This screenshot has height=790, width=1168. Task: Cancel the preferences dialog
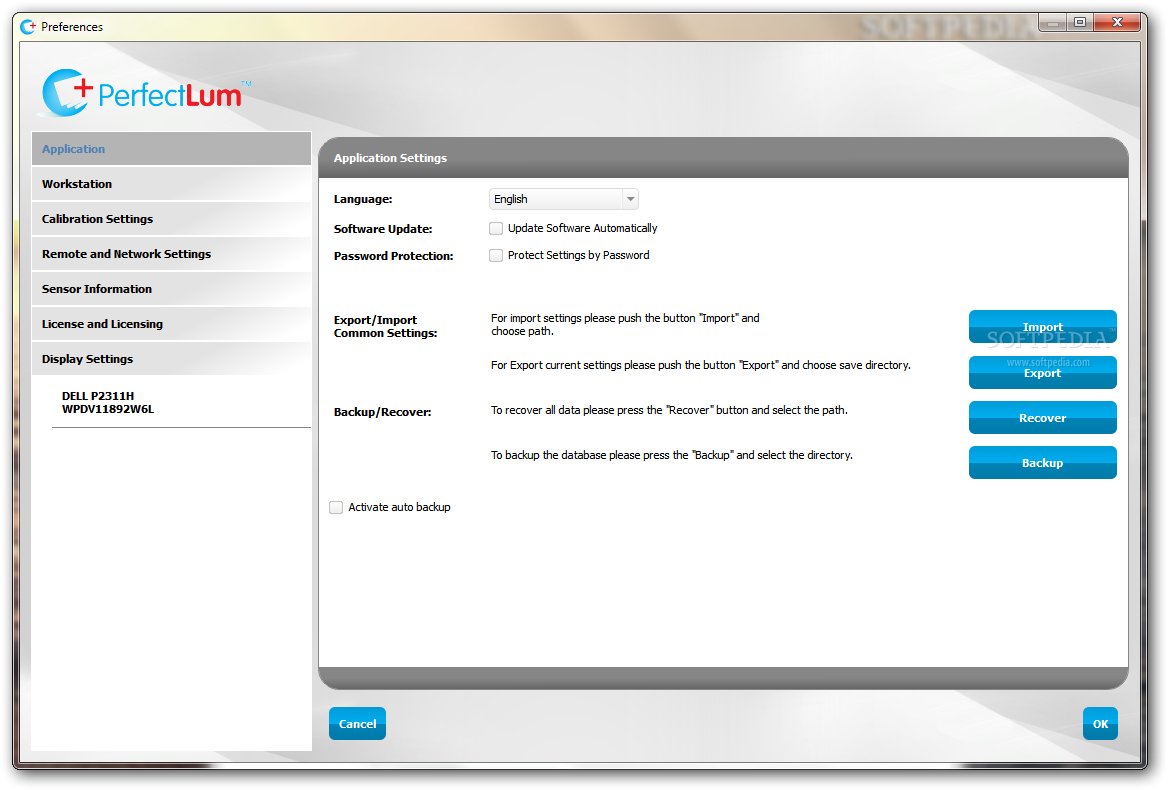click(358, 724)
